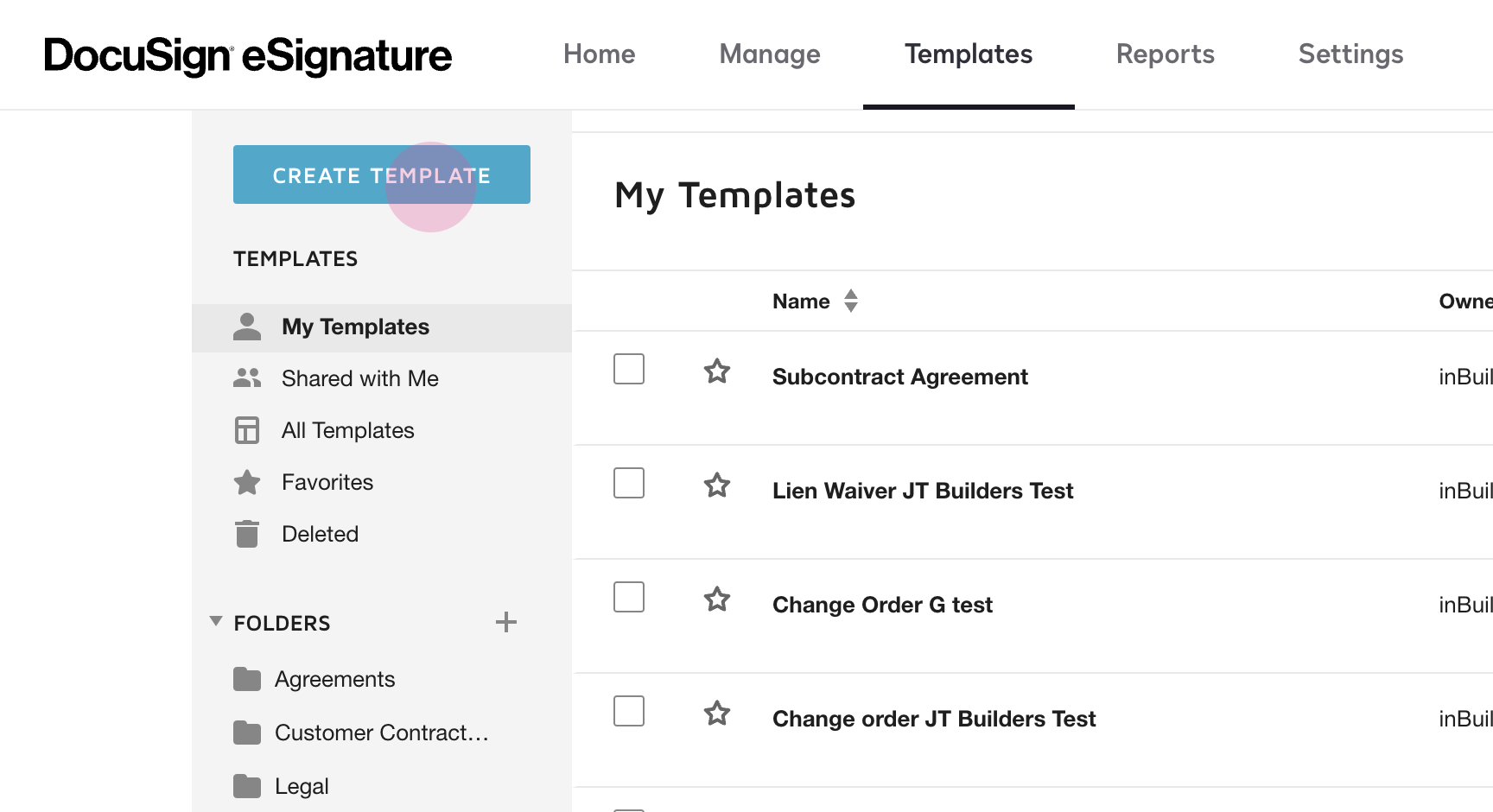Favorite the Lien Waiver JT Builders Test template
The width and height of the screenshot is (1493, 812).
[x=717, y=485]
